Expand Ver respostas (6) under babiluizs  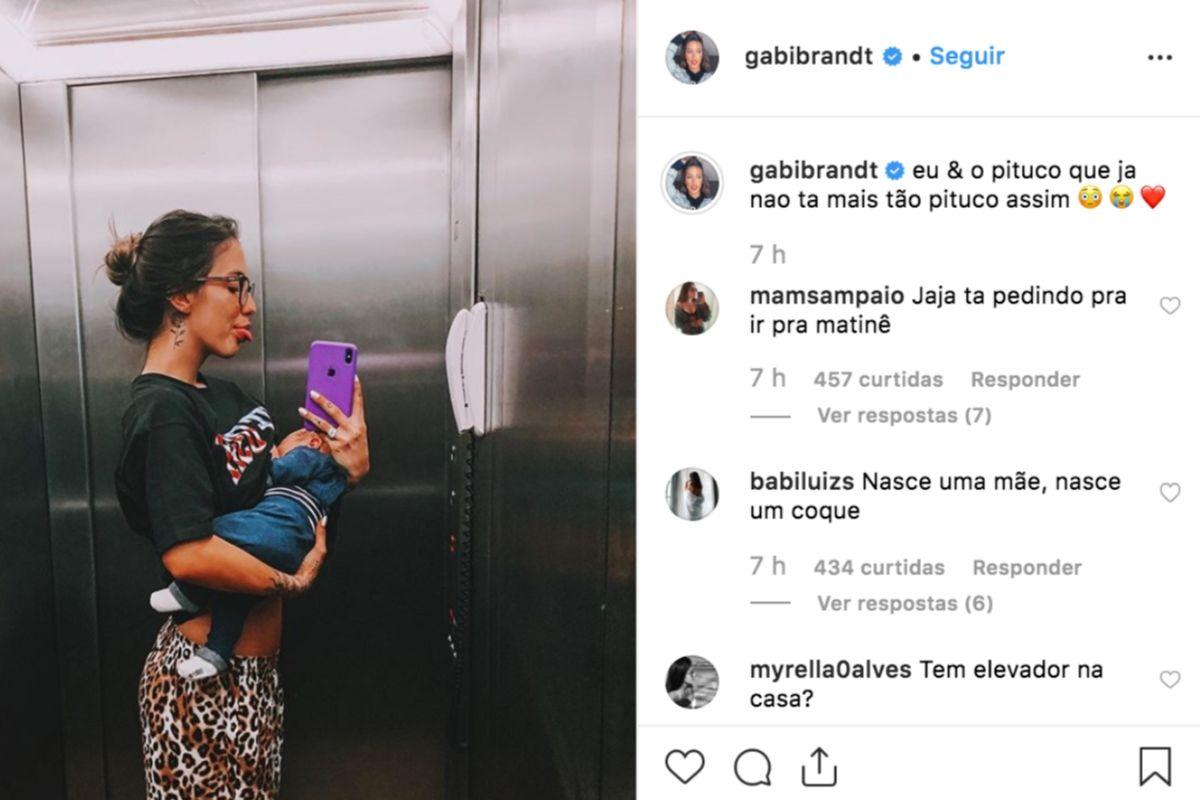[x=904, y=603]
